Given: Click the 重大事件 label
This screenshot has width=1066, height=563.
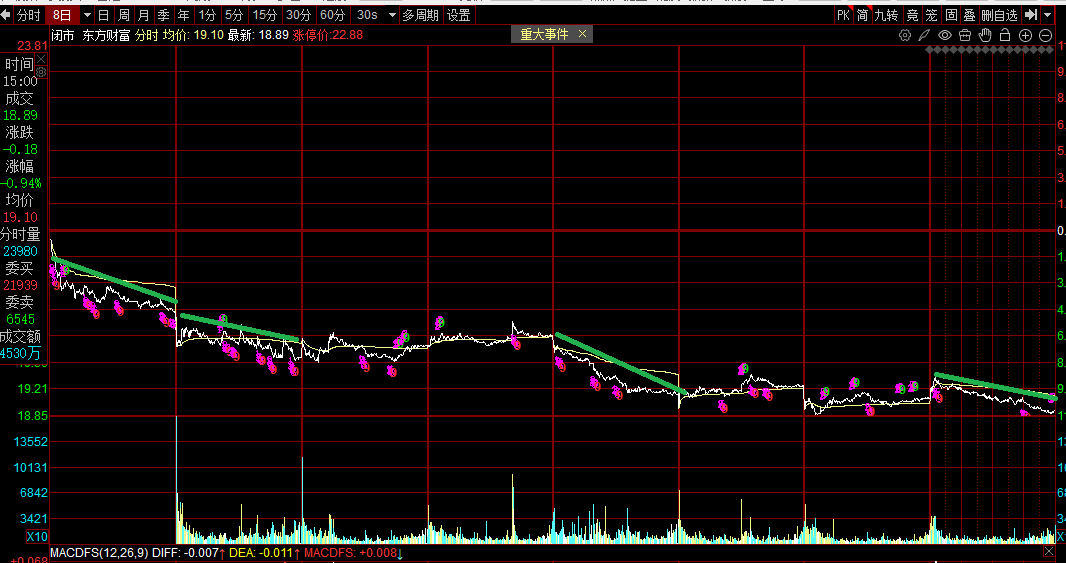Looking at the screenshot, I should [544, 34].
